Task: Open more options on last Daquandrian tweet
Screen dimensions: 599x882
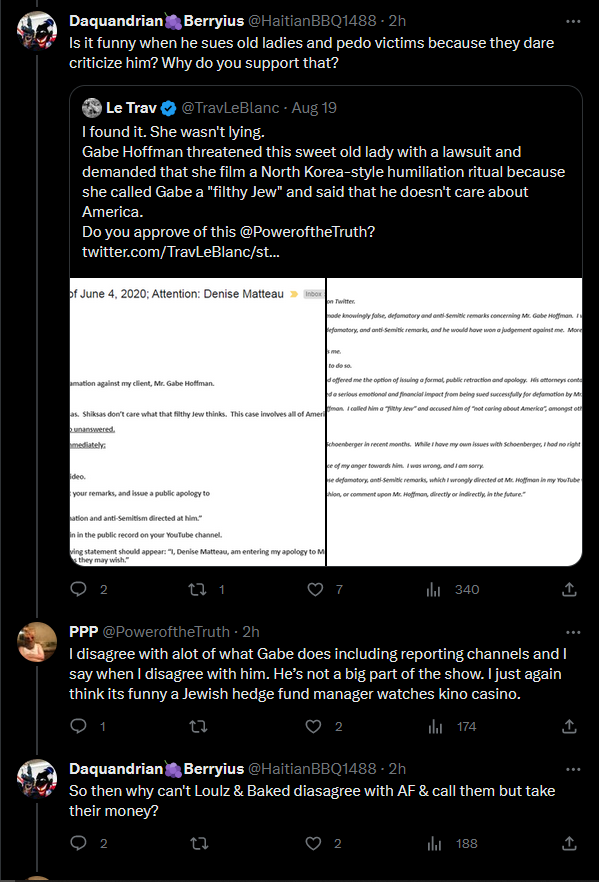Action: 573,770
